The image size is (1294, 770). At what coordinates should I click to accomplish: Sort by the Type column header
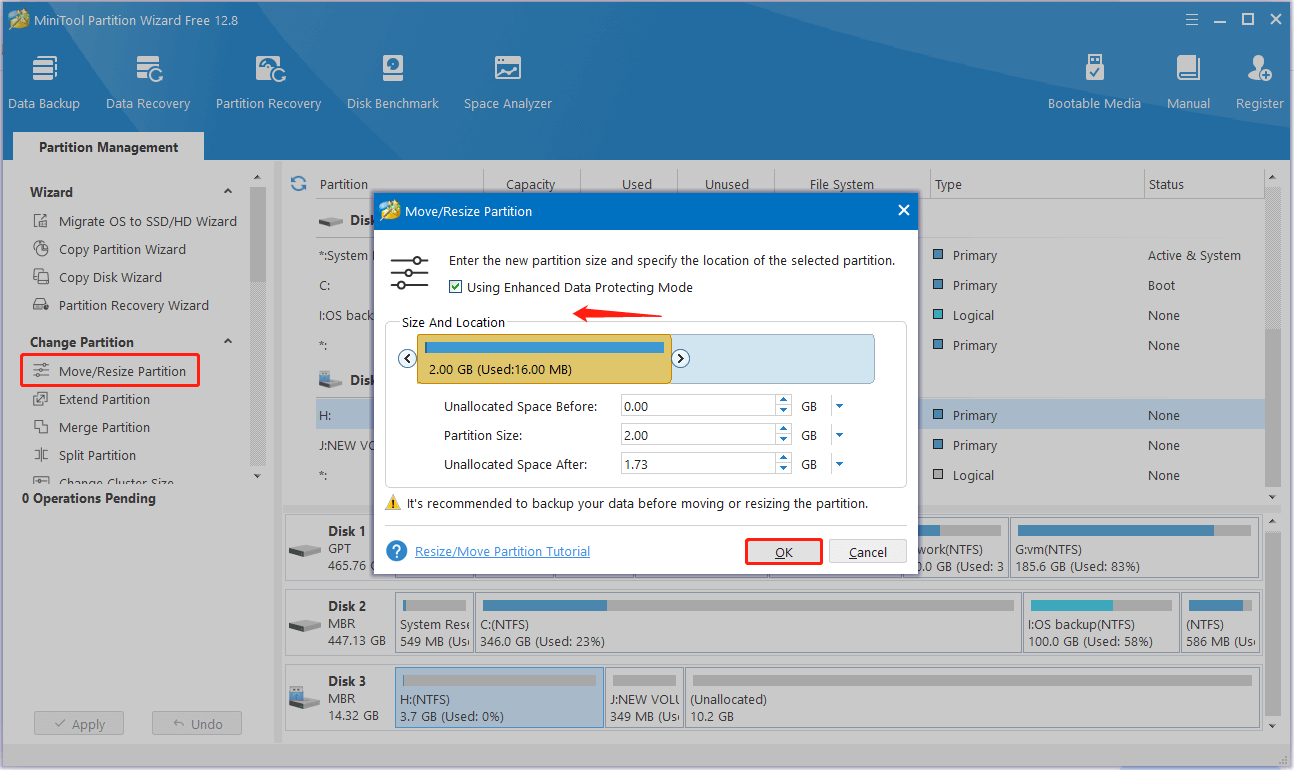1037,184
